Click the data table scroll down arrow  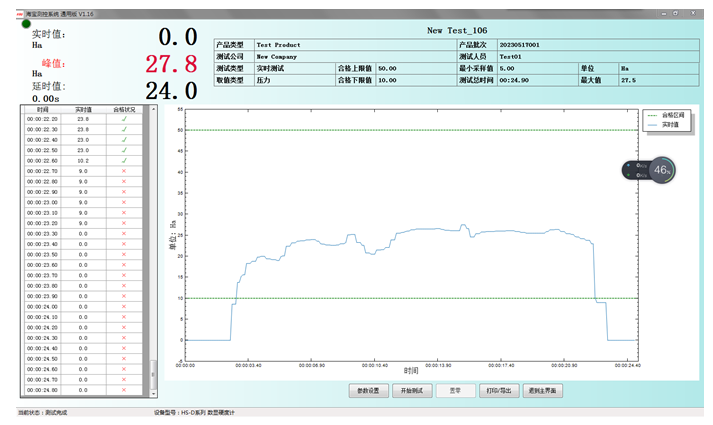[153, 394]
